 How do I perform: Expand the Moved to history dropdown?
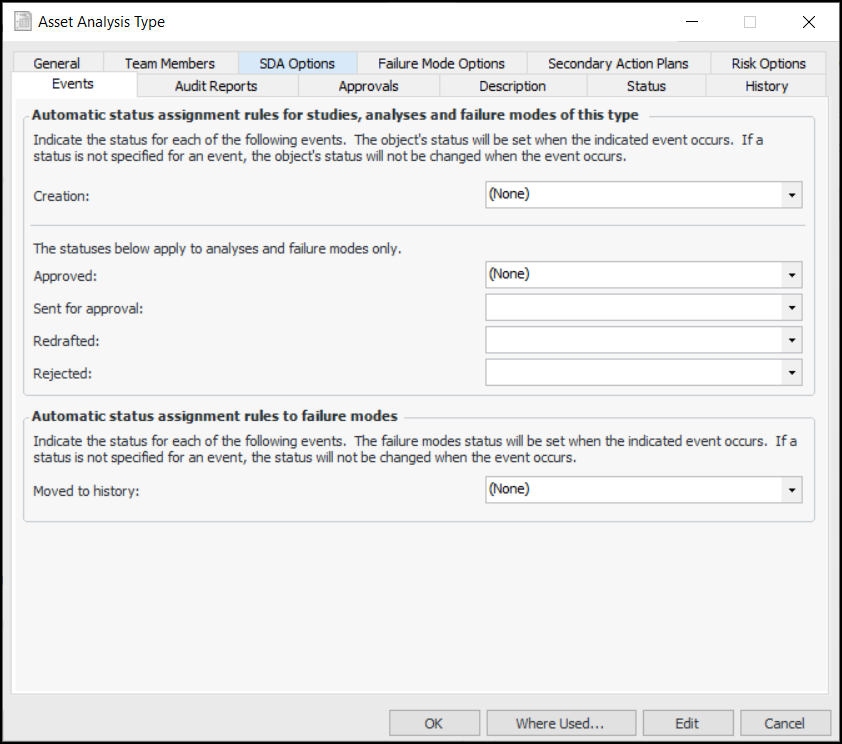(x=792, y=490)
